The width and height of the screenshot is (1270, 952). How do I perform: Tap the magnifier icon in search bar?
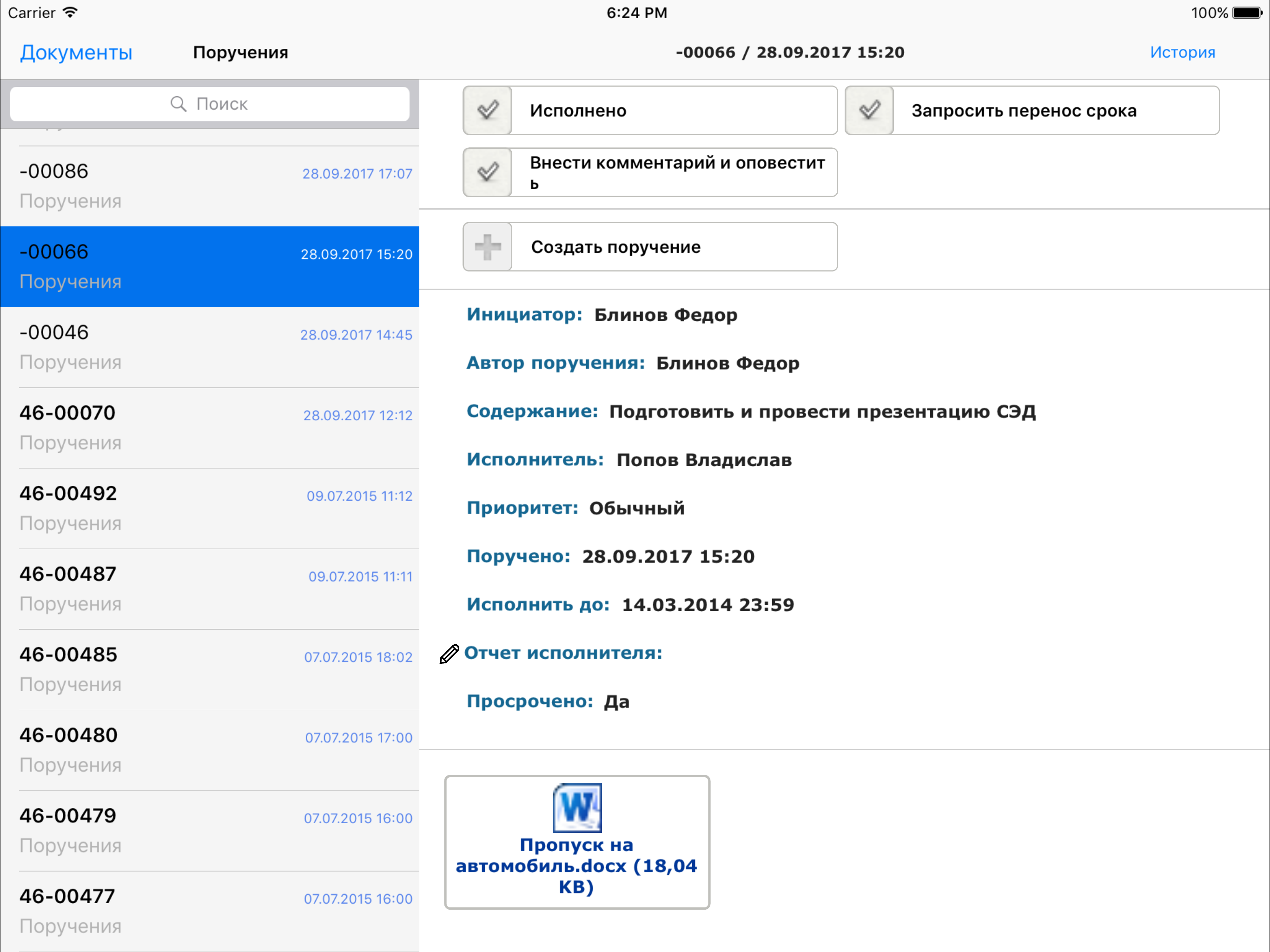click(x=179, y=104)
